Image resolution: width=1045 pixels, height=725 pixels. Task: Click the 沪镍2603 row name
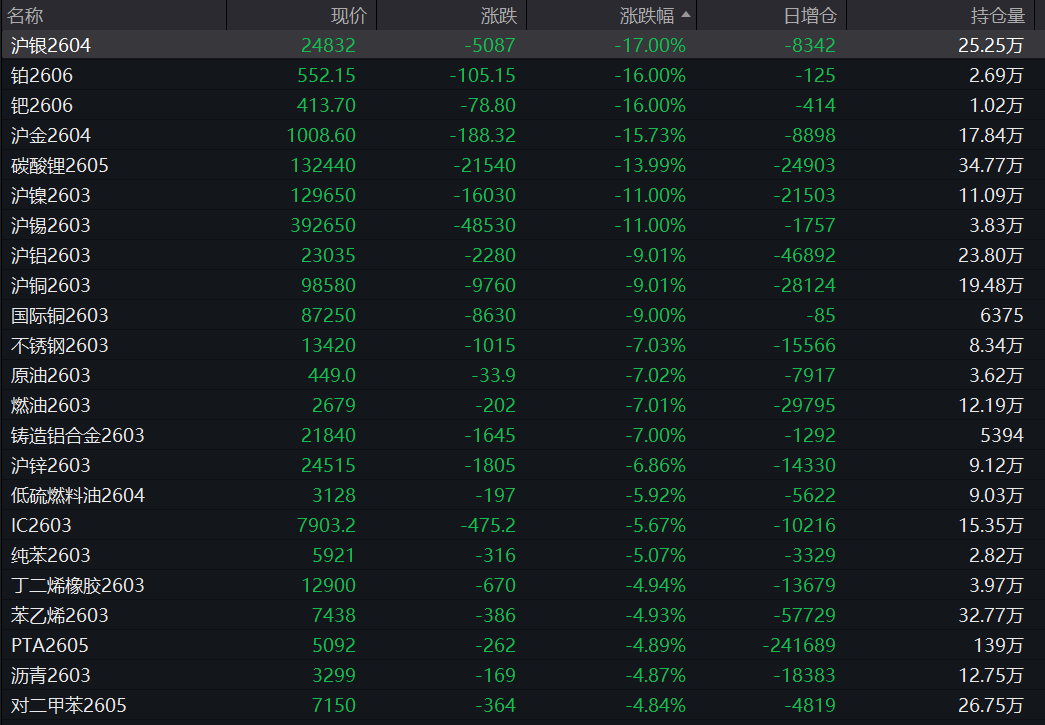[x=50, y=195]
